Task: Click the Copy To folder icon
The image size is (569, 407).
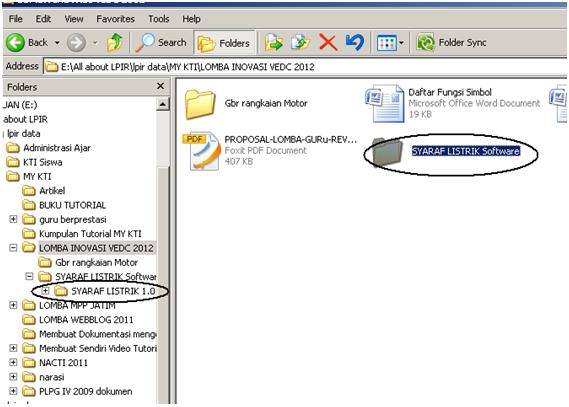Action: tap(300, 42)
